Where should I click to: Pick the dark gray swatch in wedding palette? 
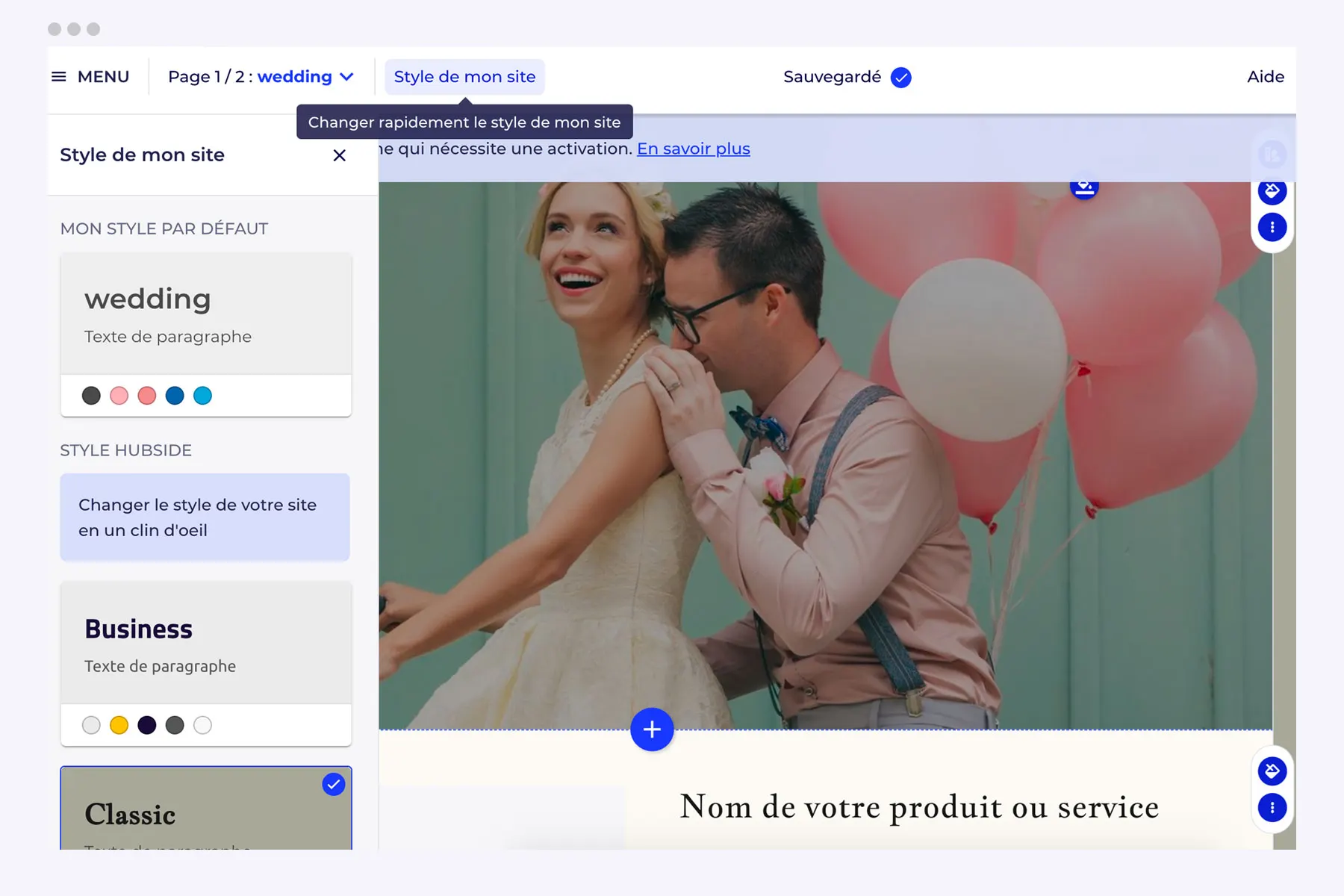(x=91, y=396)
